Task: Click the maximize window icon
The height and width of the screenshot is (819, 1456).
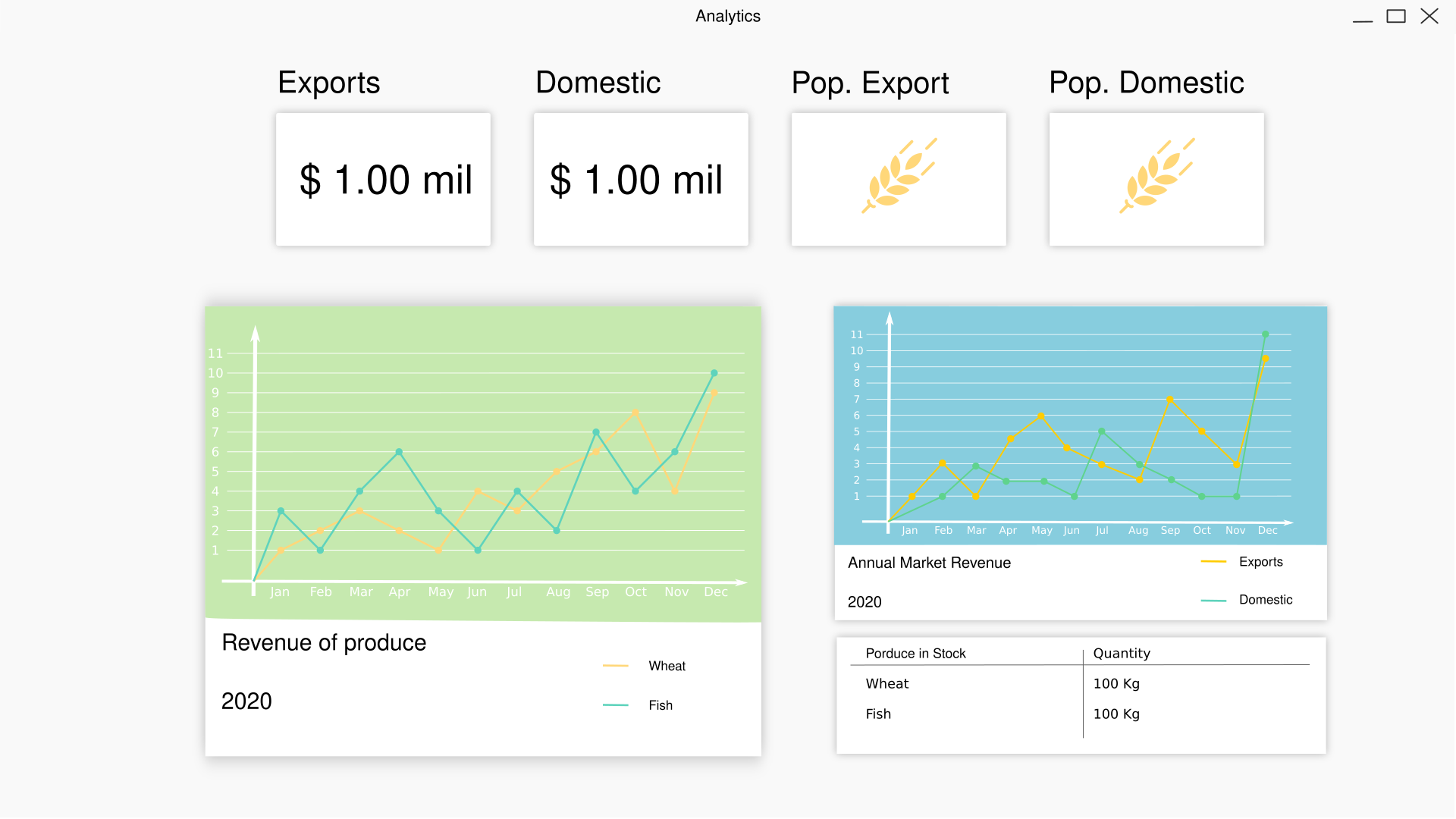Action: (1396, 17)
